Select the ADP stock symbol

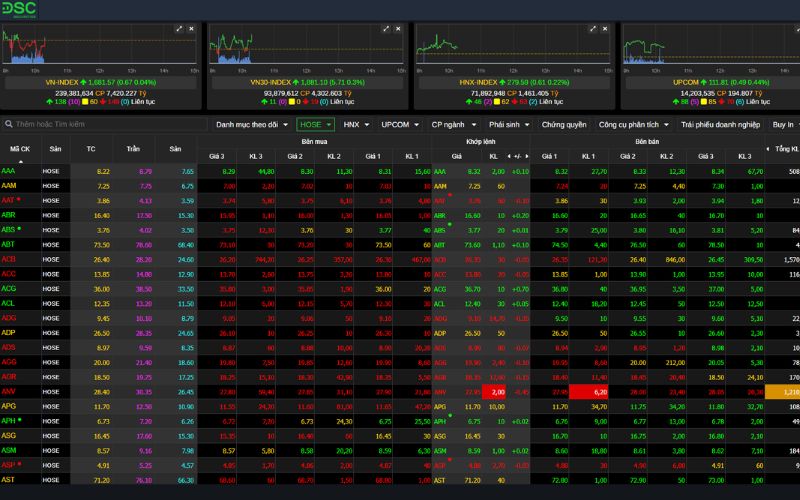point(8,333)
